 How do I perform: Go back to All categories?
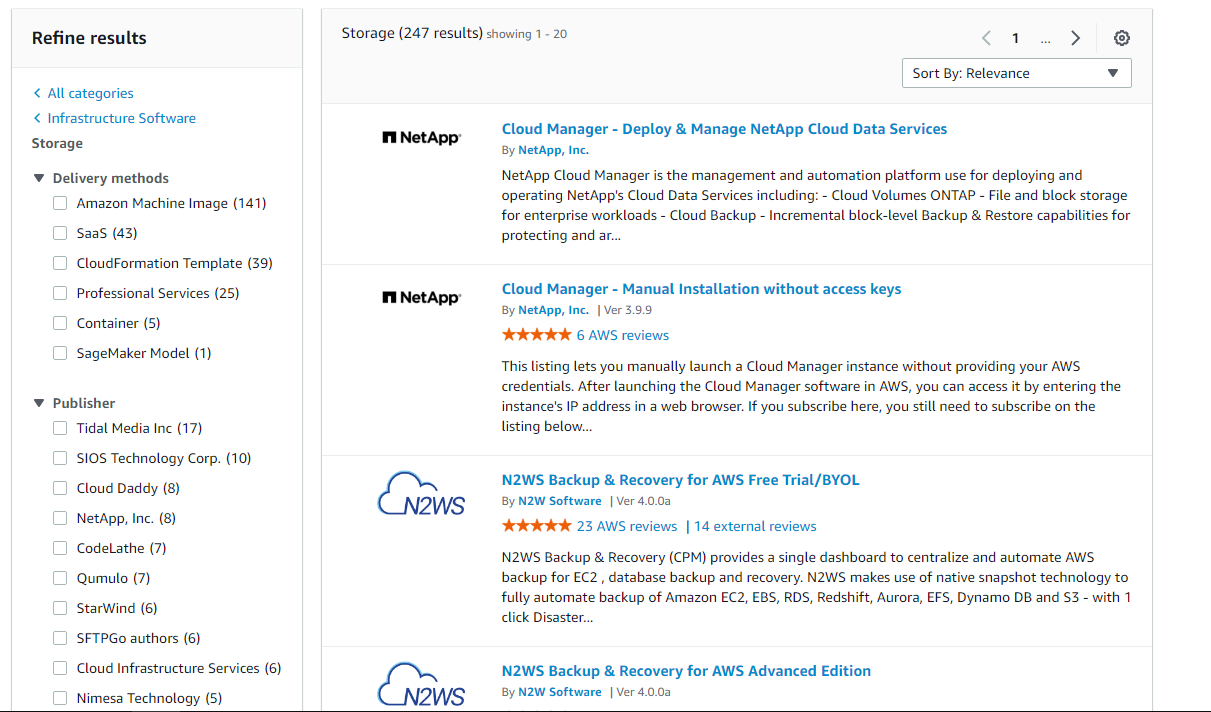coord(90,93)
